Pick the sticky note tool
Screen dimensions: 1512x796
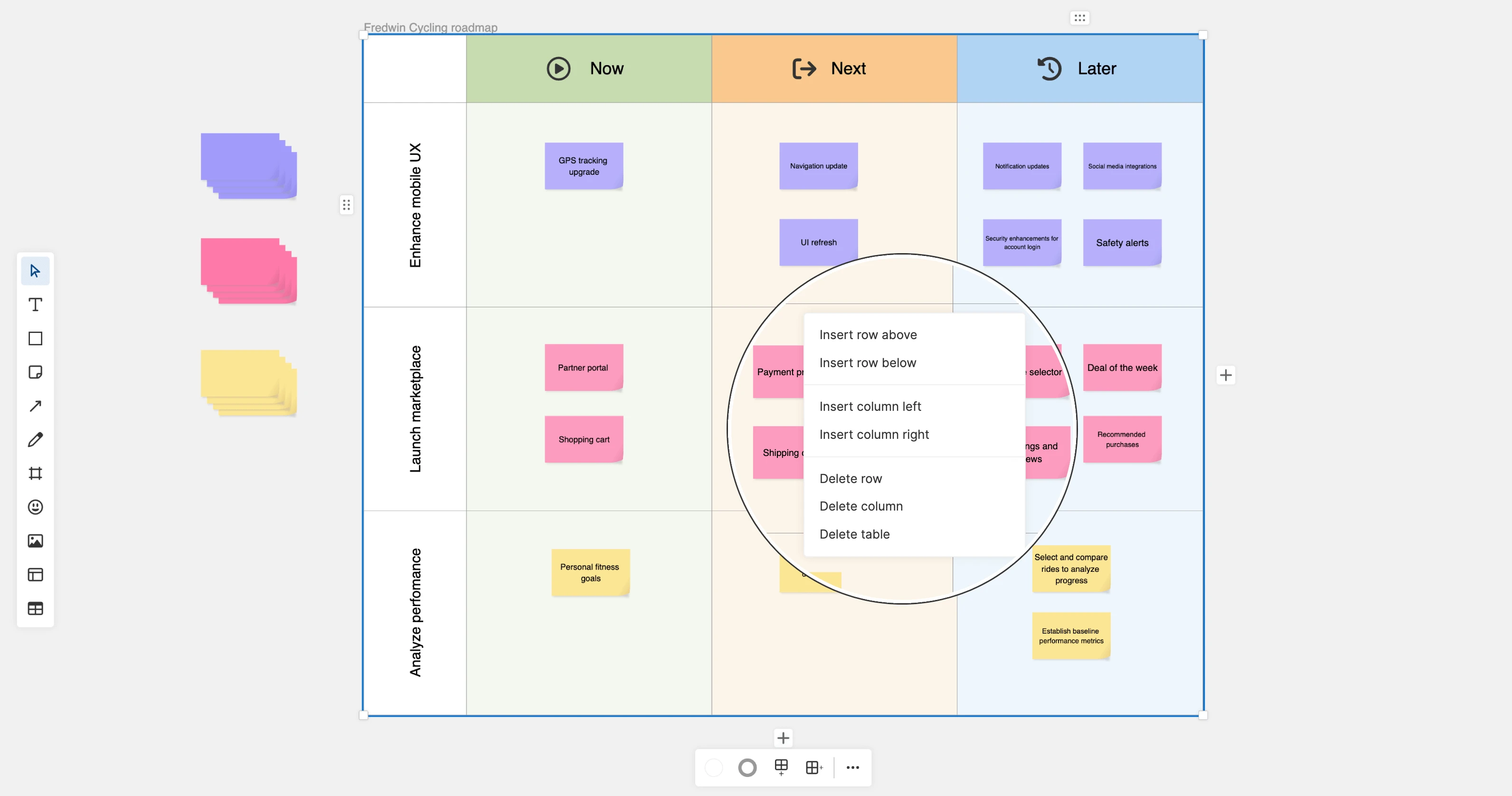(x=35, y=372)
